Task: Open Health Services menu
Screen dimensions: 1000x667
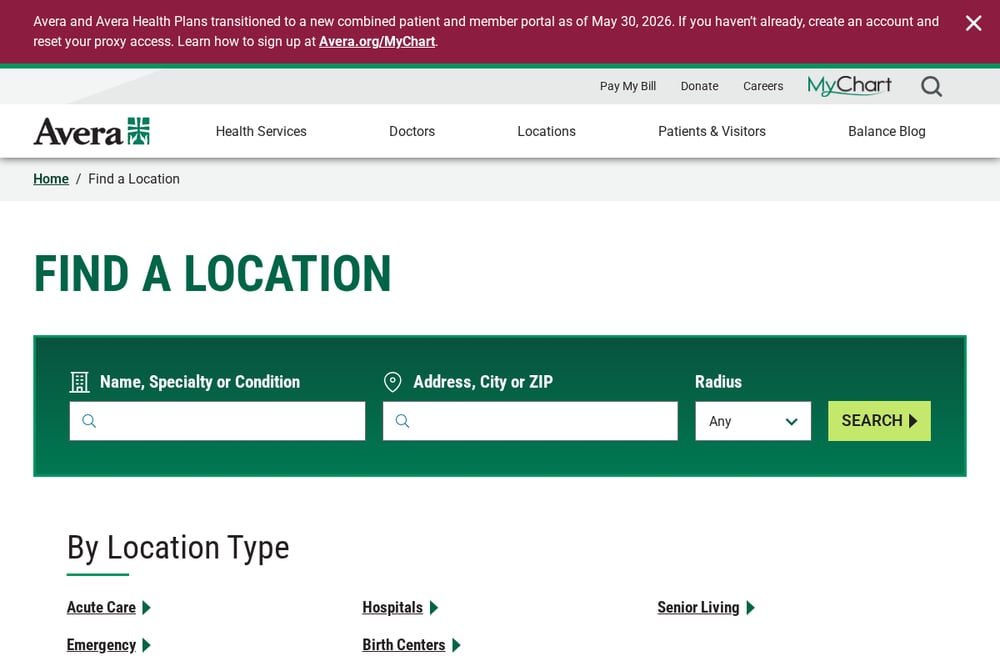Action: (261, 131)
